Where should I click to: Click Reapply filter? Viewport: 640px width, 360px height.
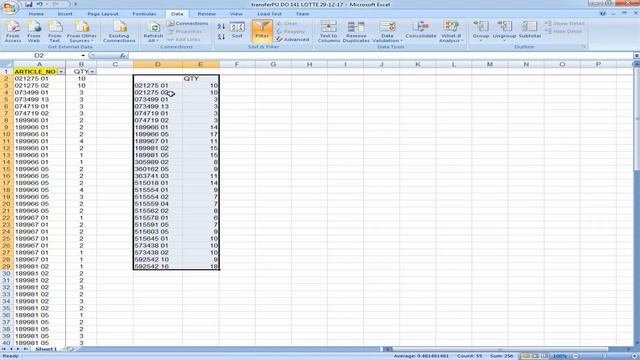(291, 31)
